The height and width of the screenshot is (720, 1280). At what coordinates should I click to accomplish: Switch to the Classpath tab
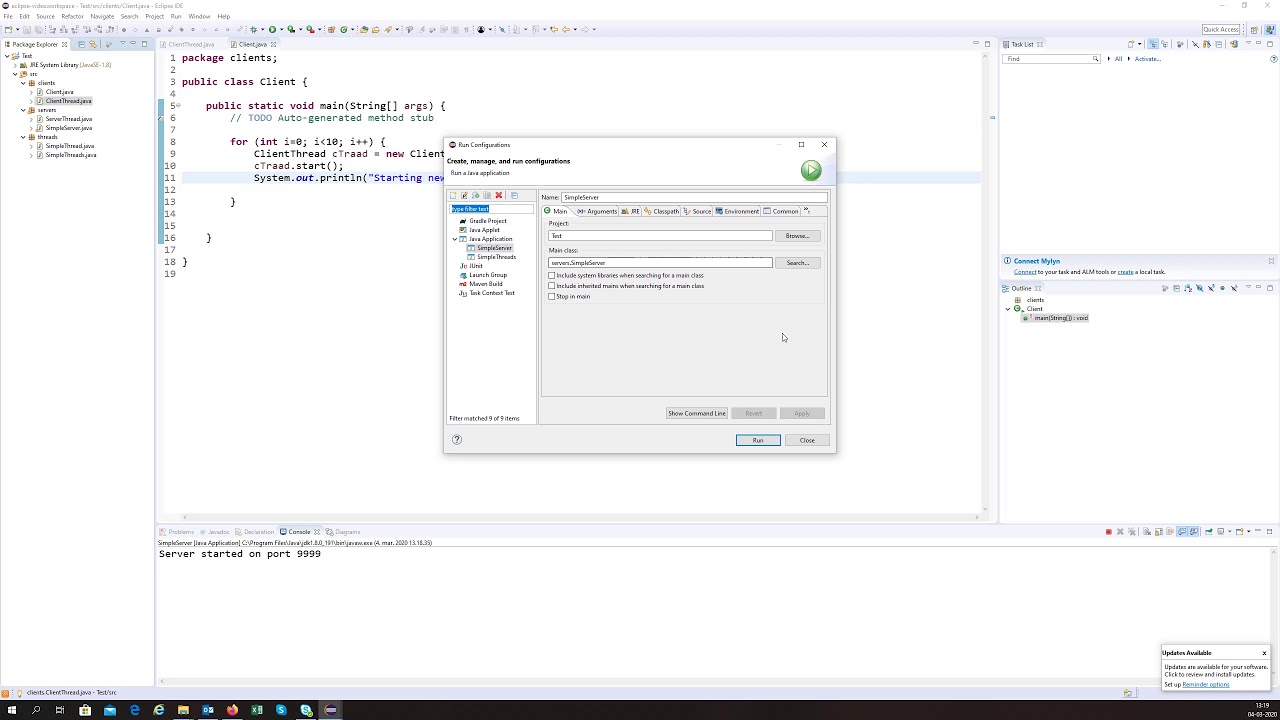pos(662,211)
